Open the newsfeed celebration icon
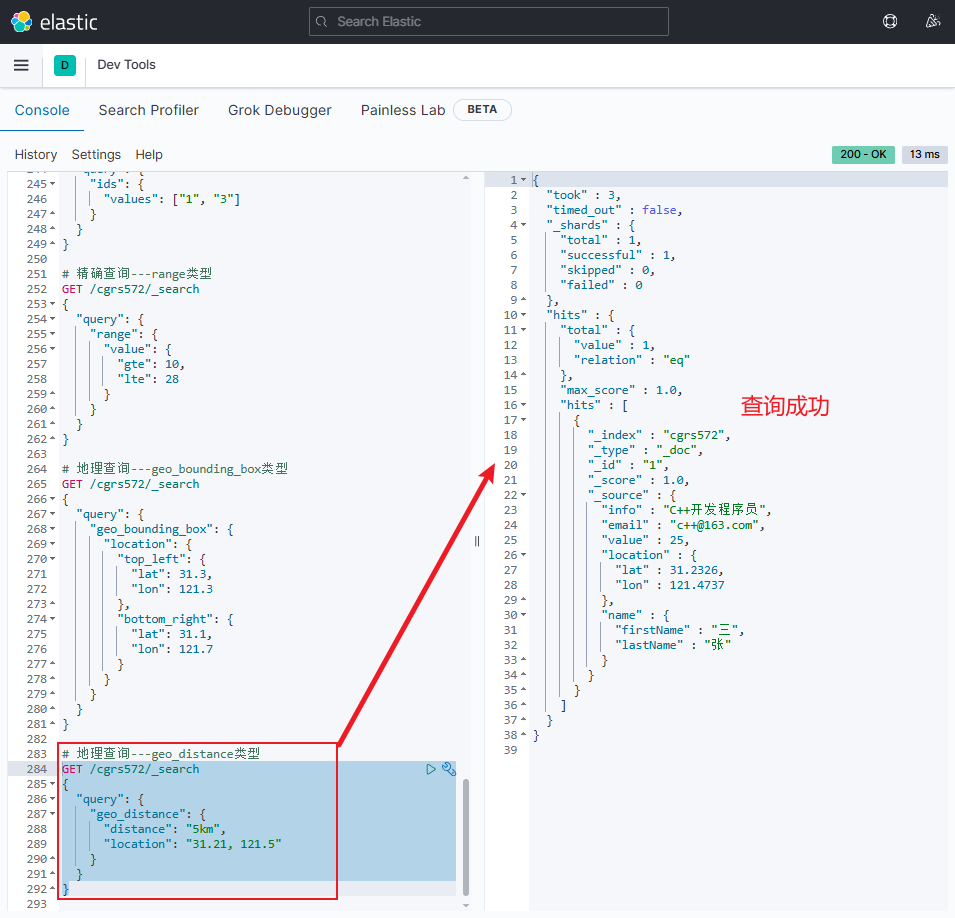The image size is (955, 918). point(932,22)
